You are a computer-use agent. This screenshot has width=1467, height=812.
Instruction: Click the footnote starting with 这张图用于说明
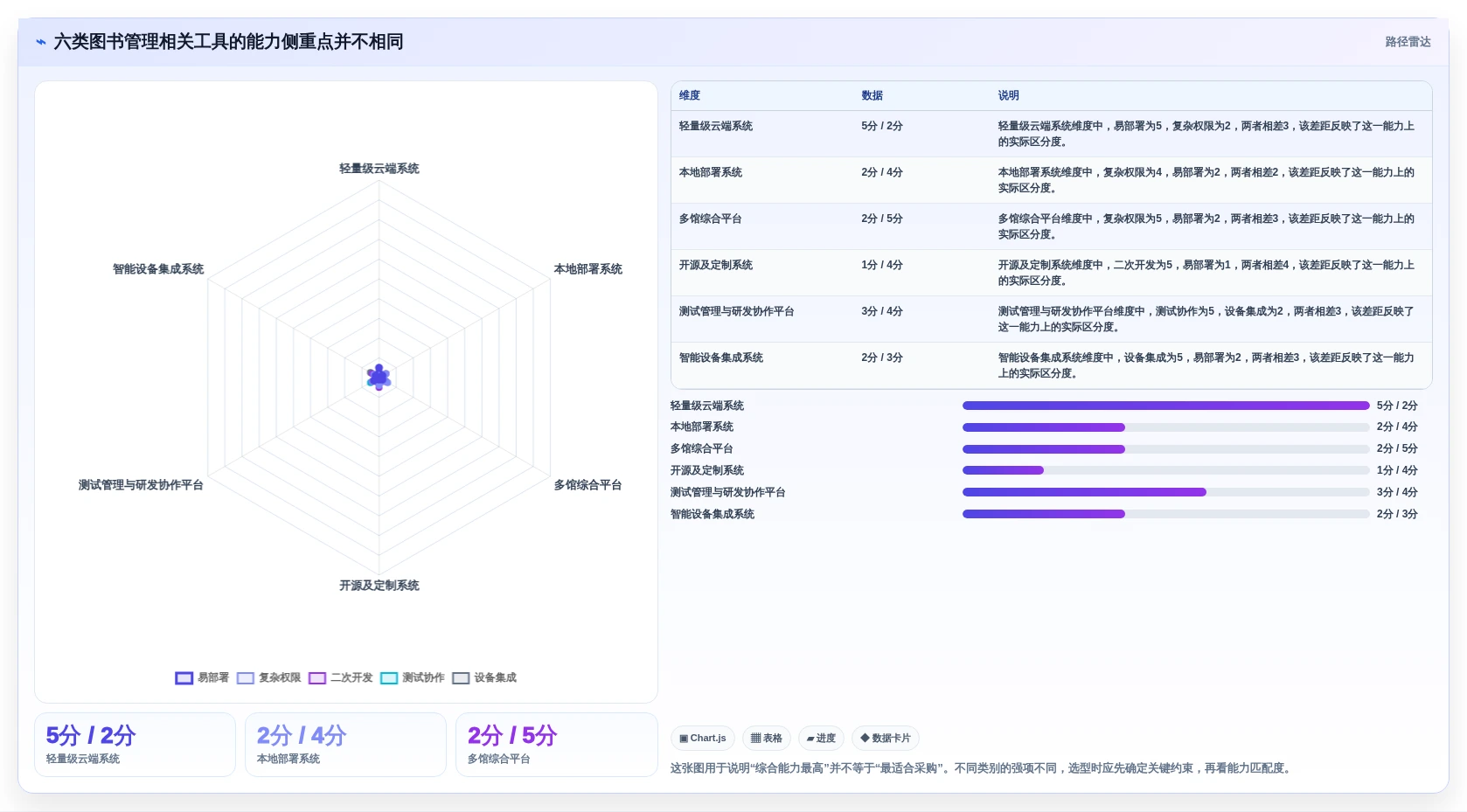click(983, 768)
